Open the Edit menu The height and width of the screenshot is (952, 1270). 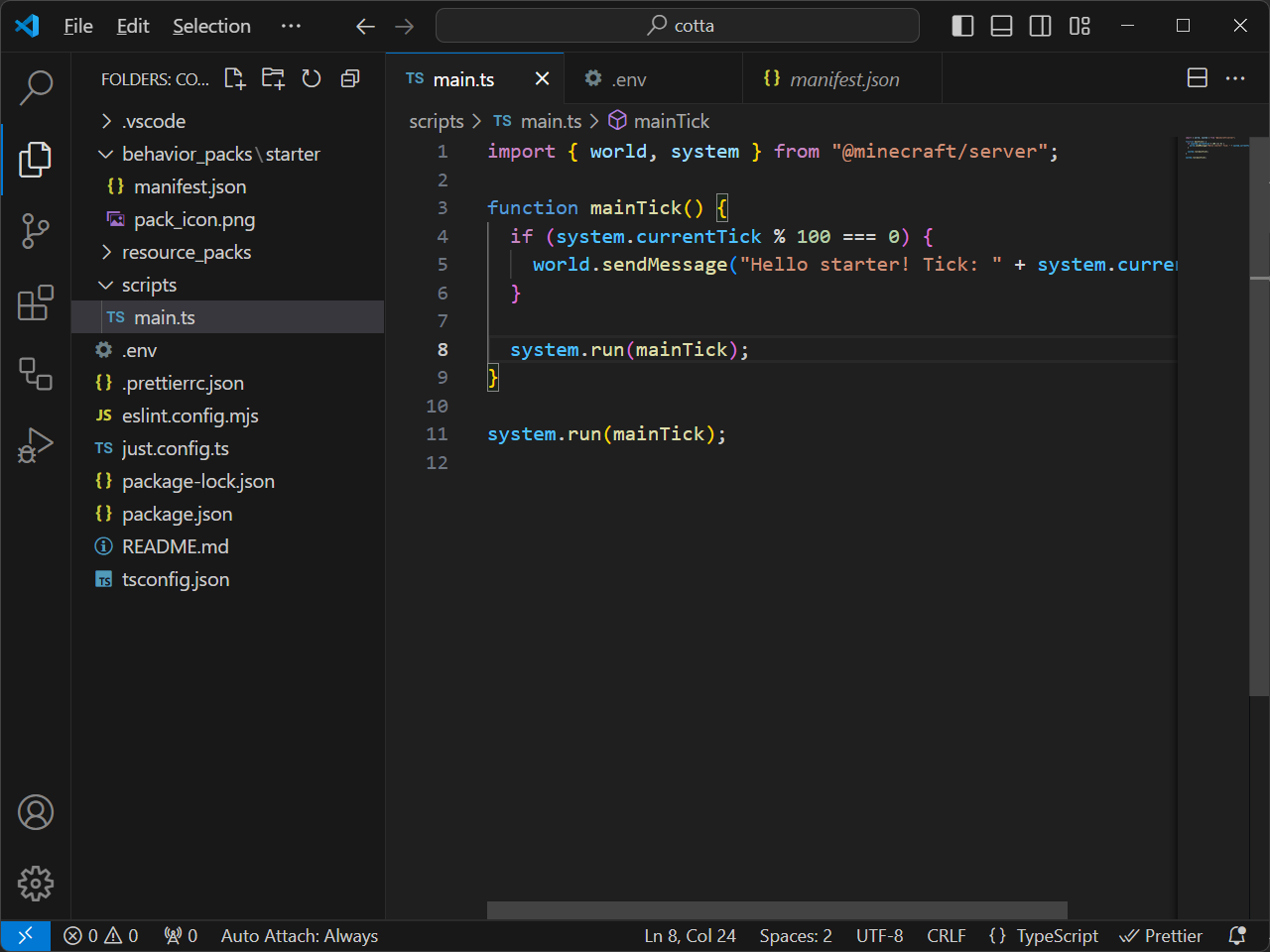[132, 26]
